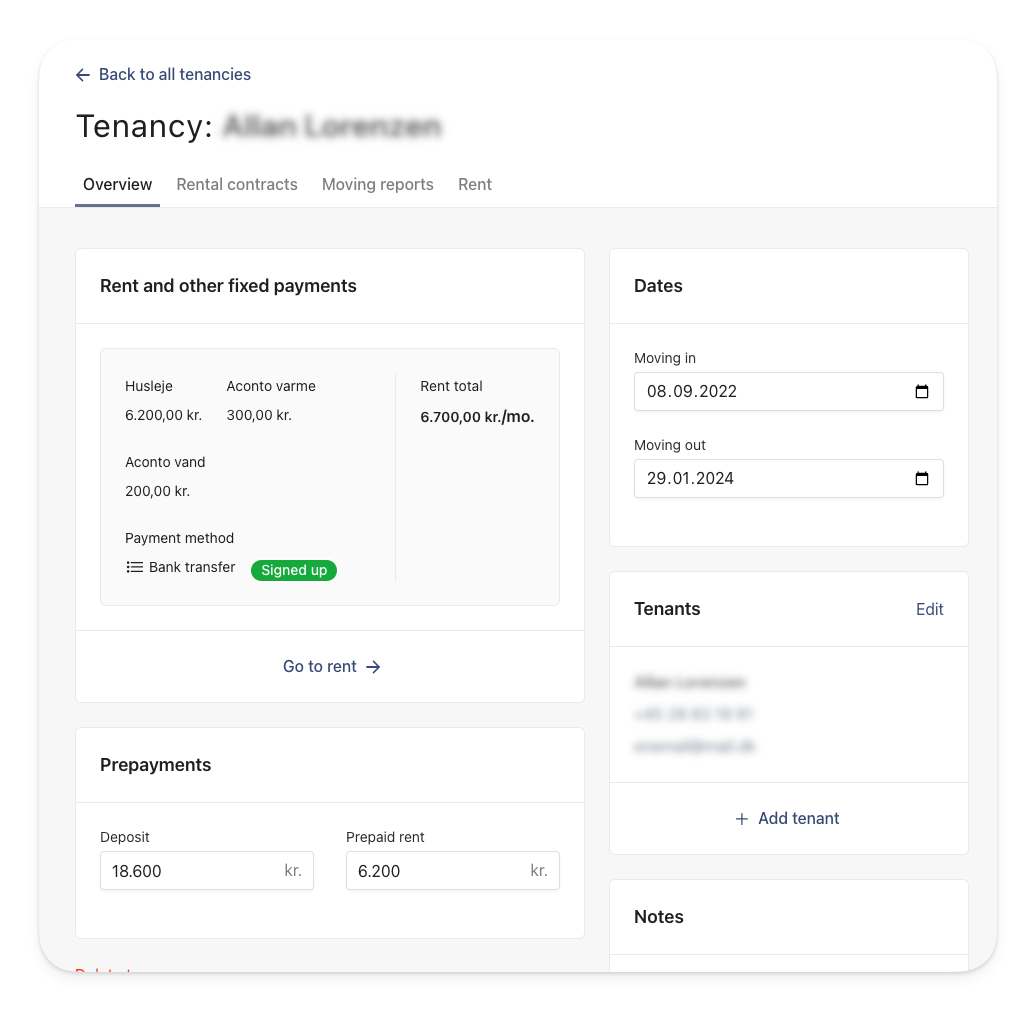Click the 'Prepayments' heading

click(155, 765)
